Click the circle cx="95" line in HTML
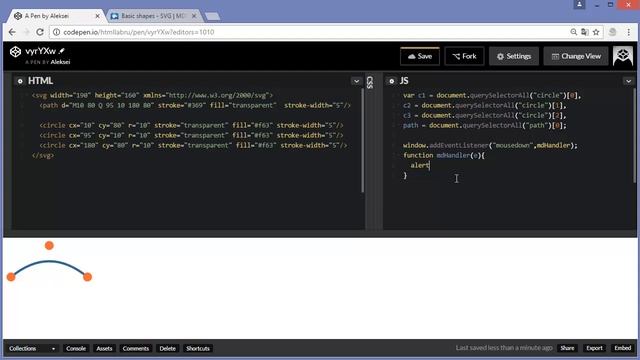 [191, 136]
